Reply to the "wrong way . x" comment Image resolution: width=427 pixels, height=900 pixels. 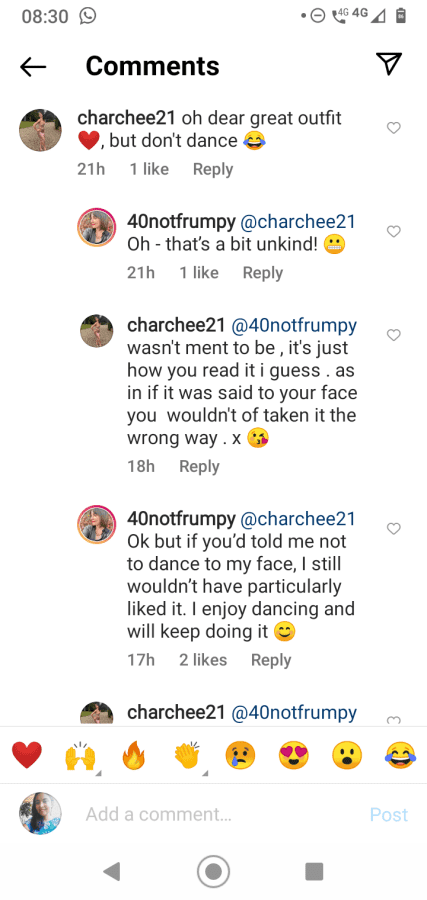click(x=199, y=467)
